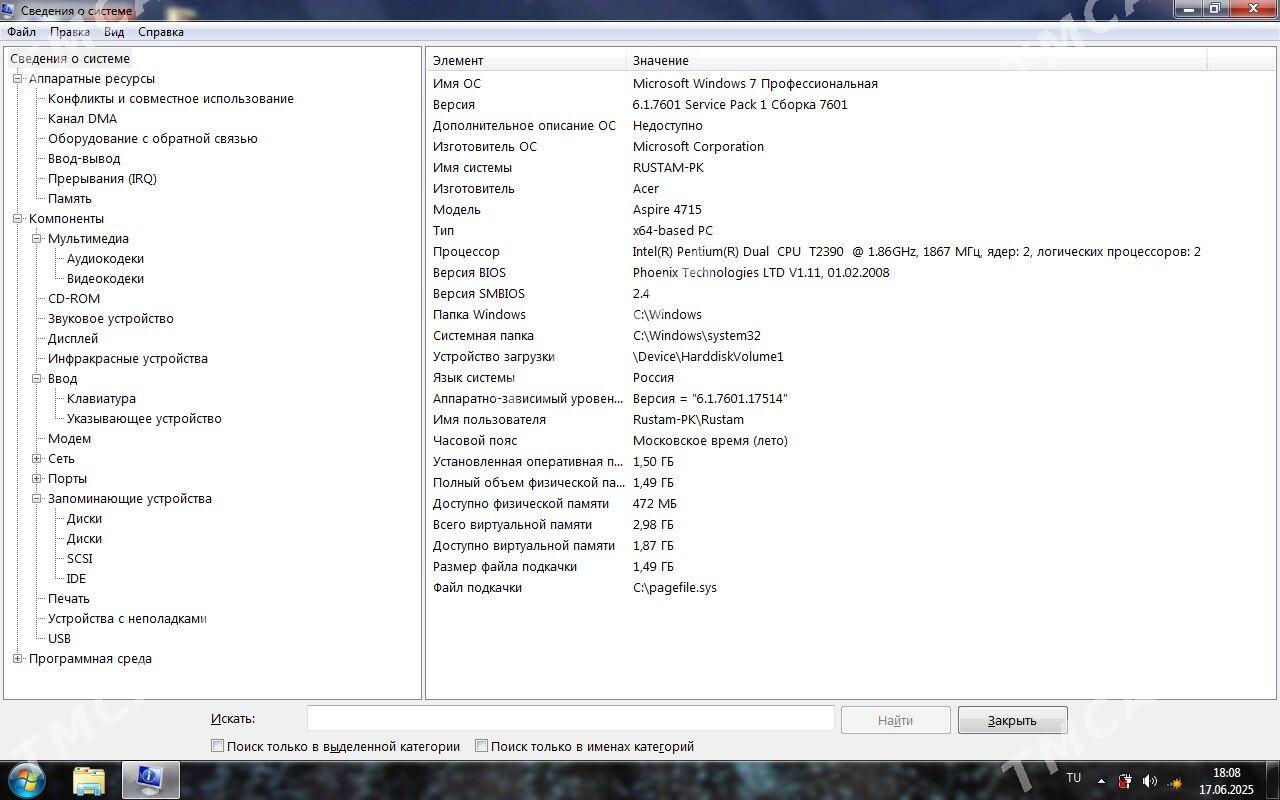Click the Найти search button
Viewport: 1280px width, 800px height.
pos(895,720)
